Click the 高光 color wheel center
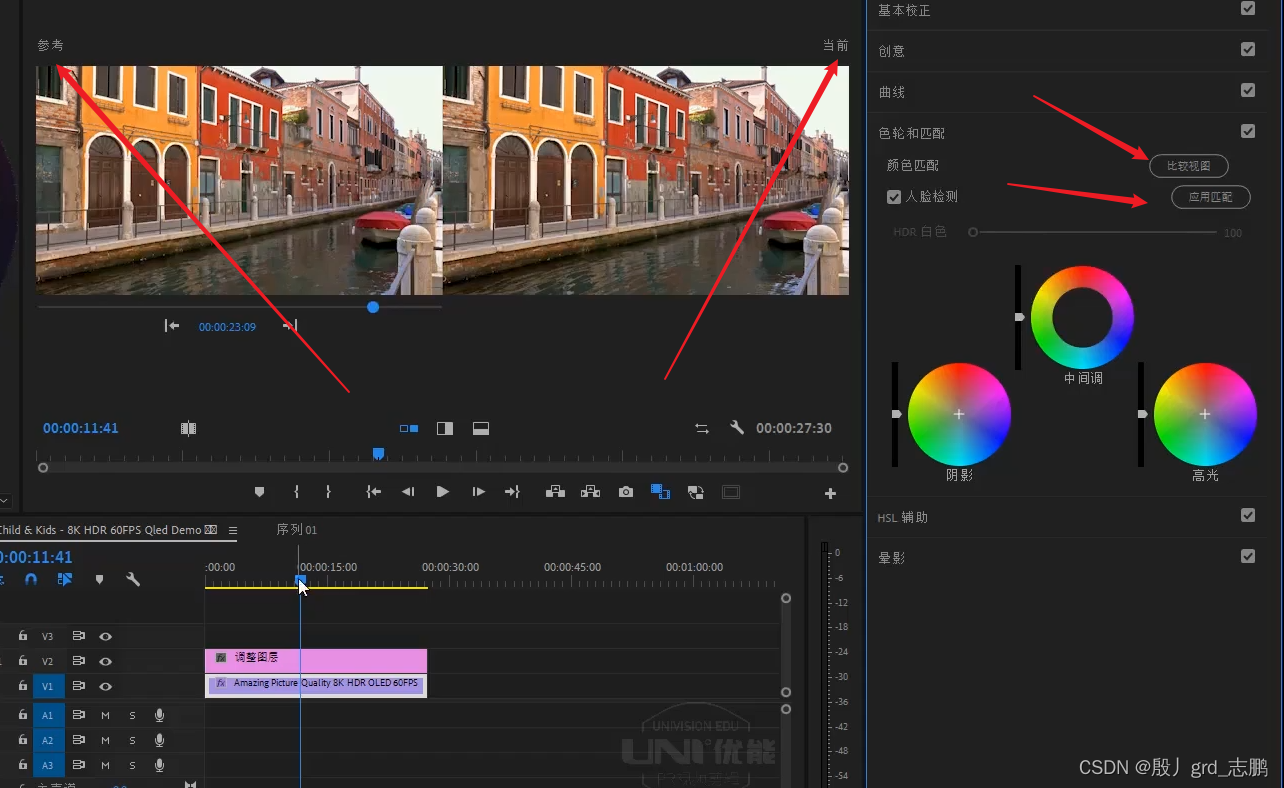Screen dimensions: 1284x788 [1205, 414]
